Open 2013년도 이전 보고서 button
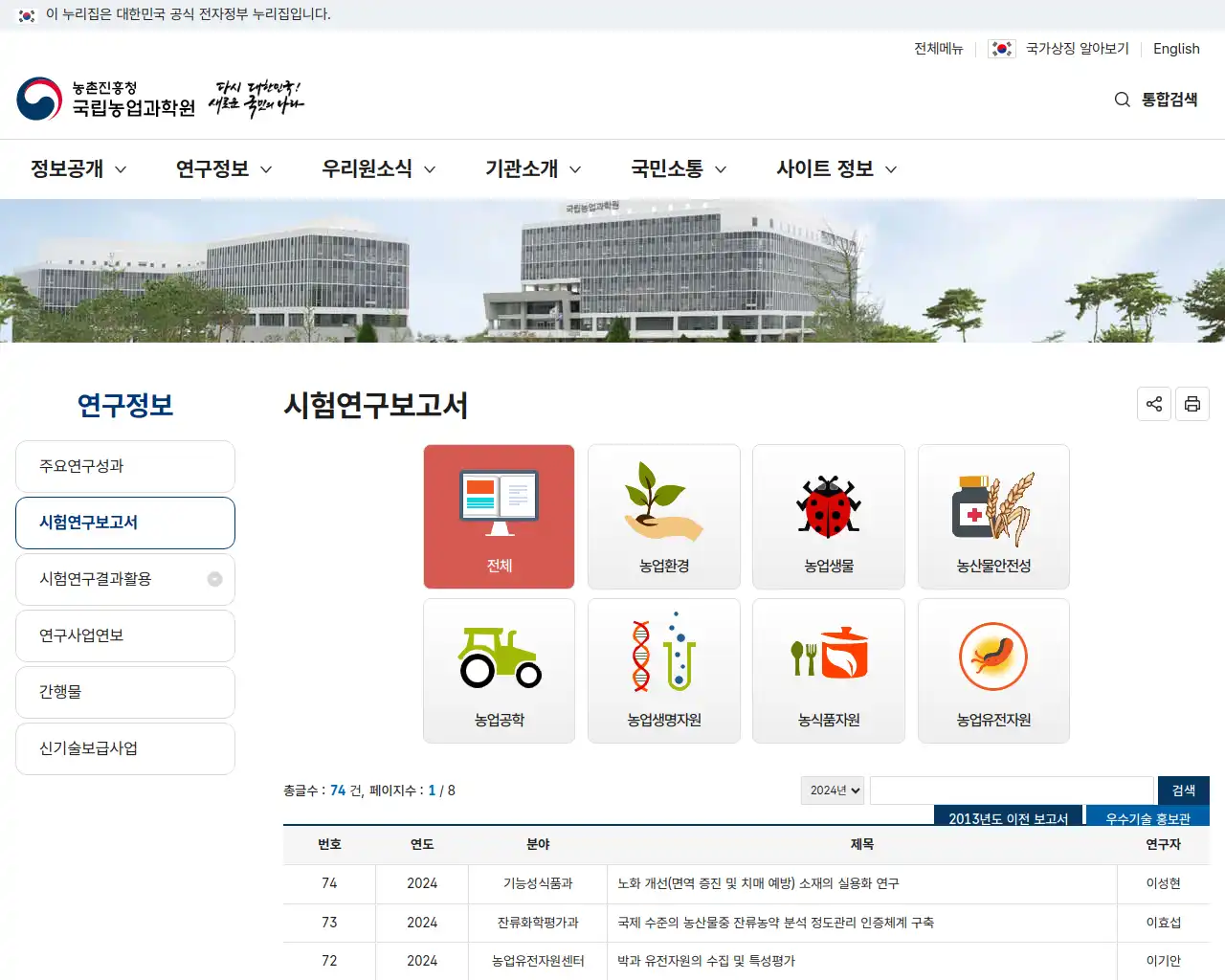The image size is (1225, 980). coord(1008,815)
